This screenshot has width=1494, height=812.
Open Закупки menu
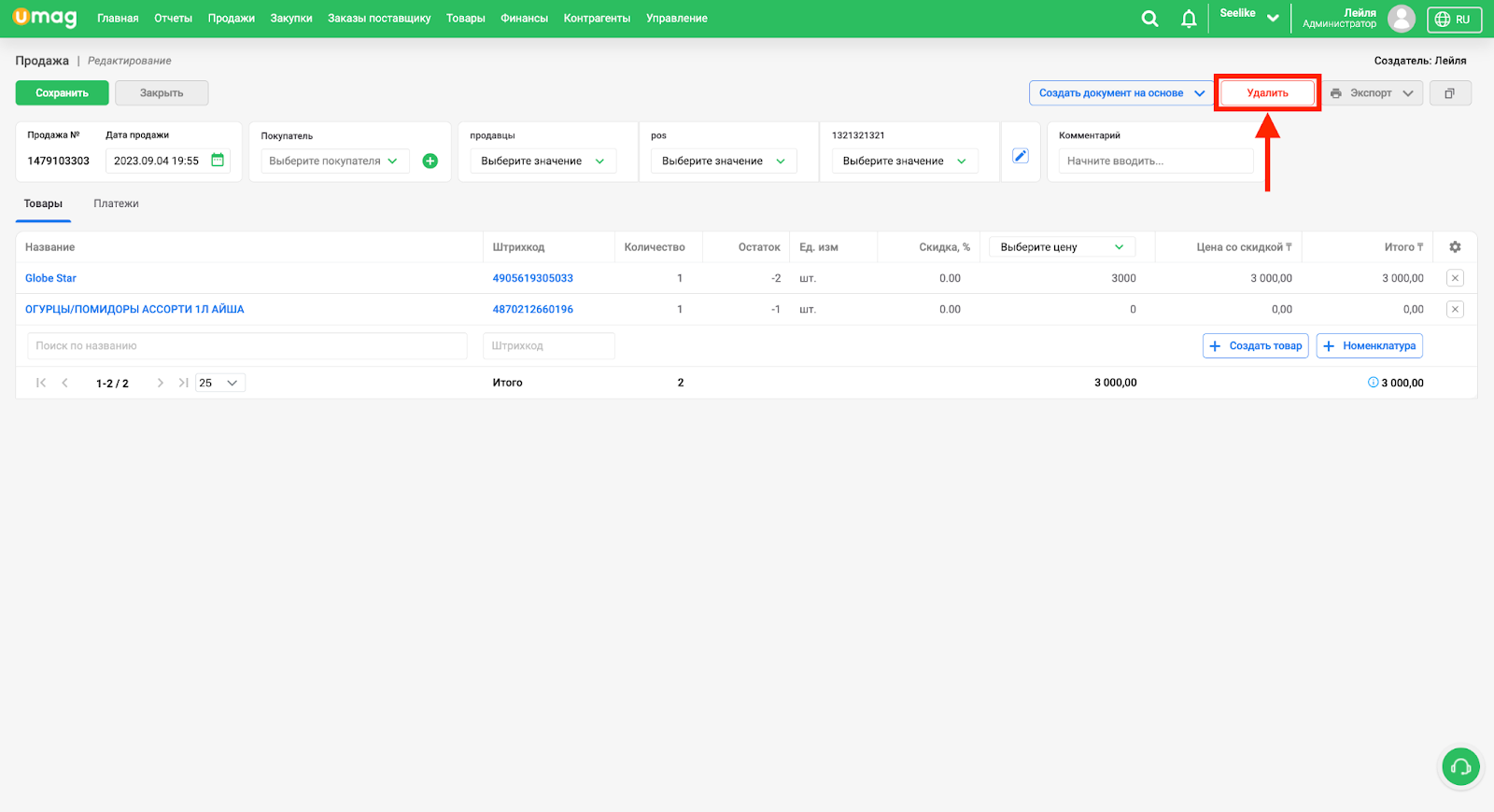(x=291, y=19)
